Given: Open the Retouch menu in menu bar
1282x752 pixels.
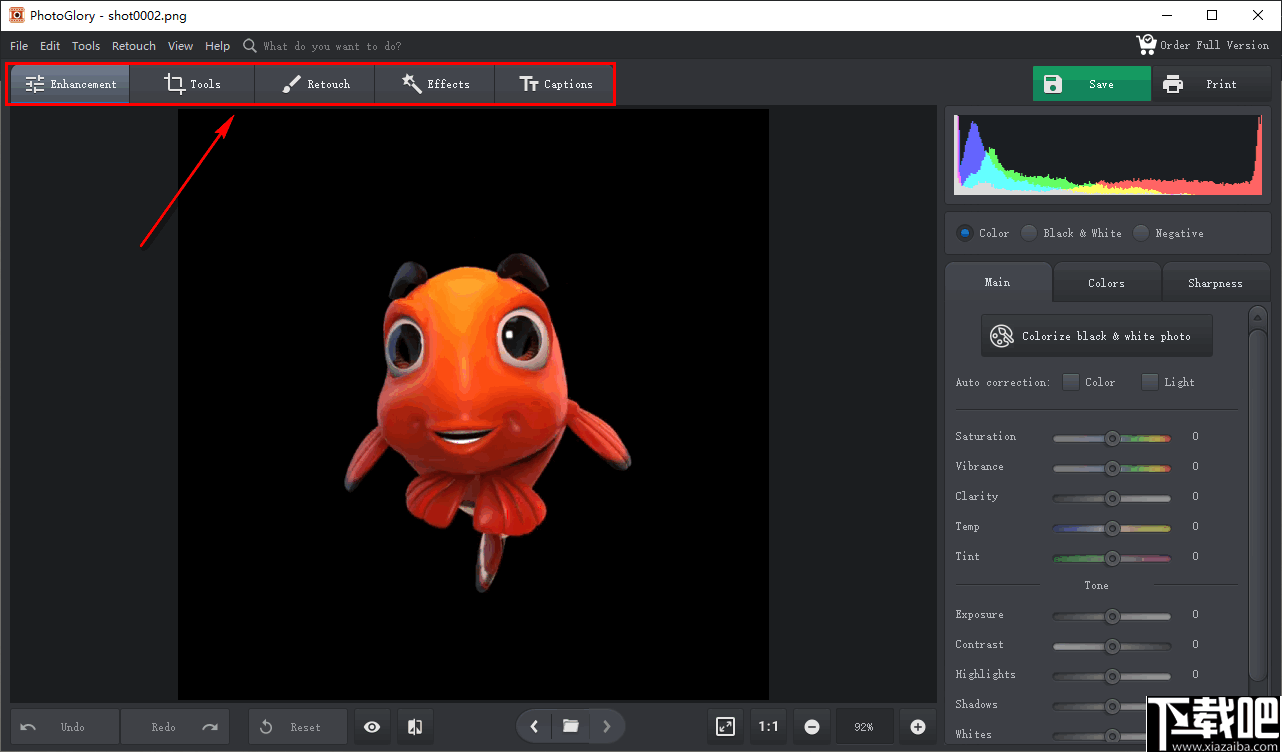Looking at the screenshot, I should tap(134, 46).
